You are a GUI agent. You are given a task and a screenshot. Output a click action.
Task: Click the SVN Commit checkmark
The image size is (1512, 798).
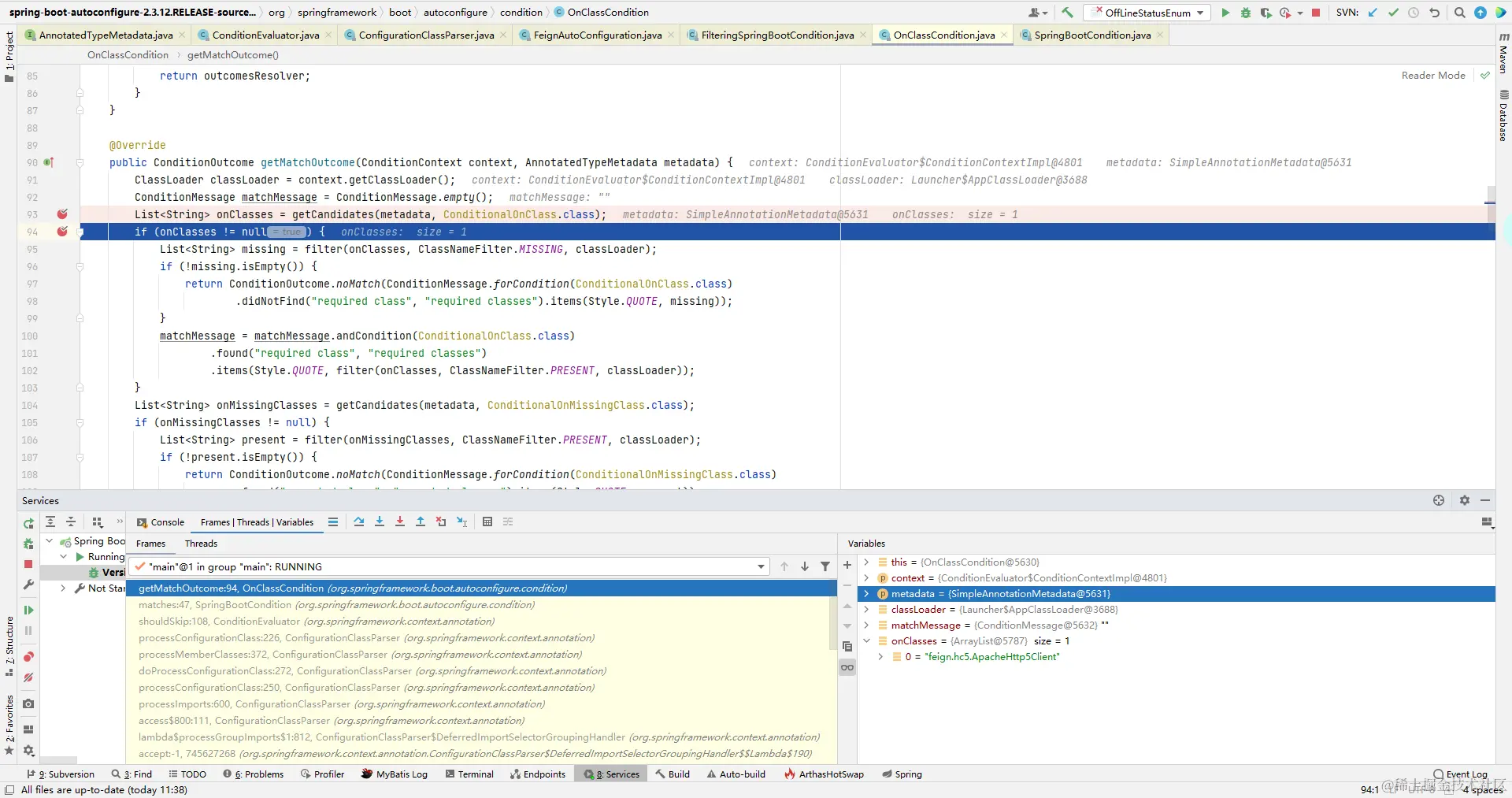tap(1394, 13)
